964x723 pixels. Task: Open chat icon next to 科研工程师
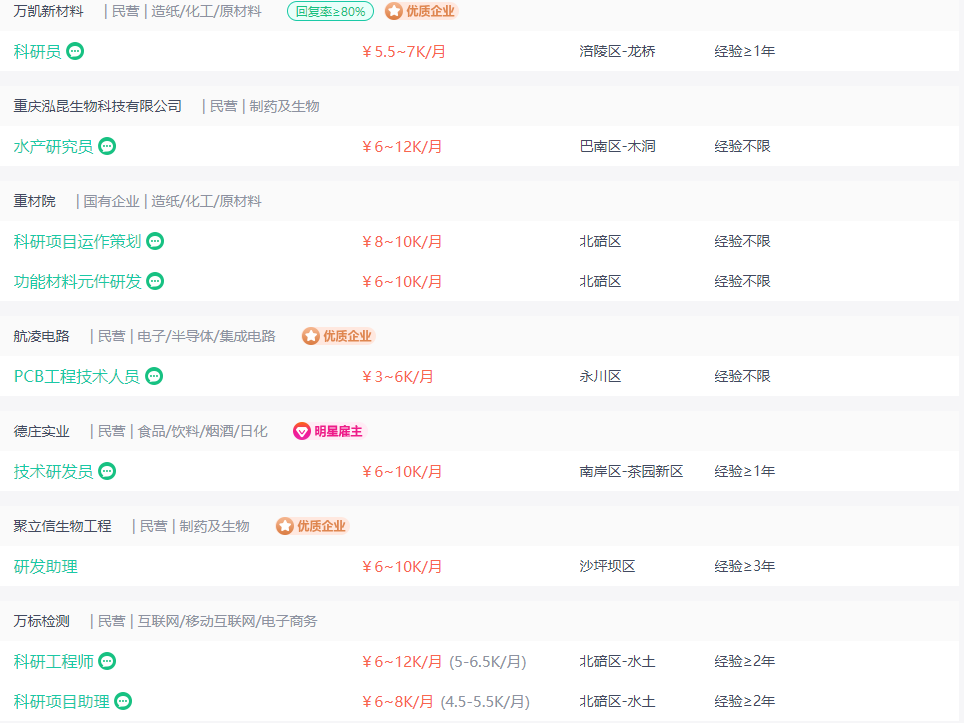click(107, 661)
